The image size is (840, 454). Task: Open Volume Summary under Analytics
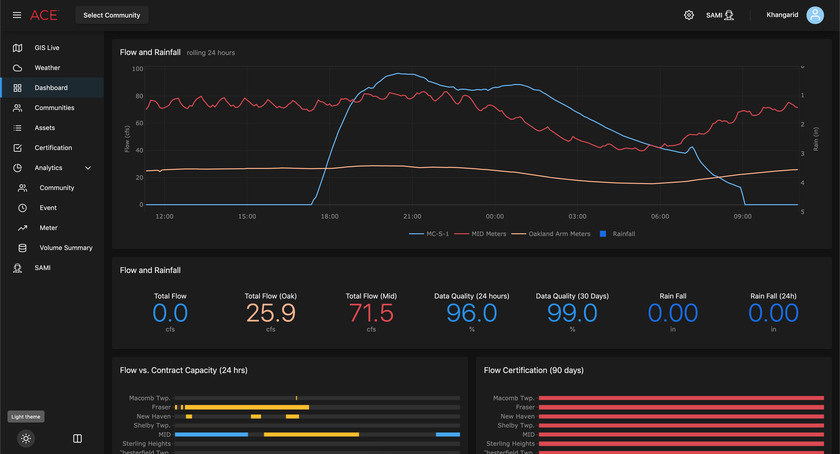point(66,248)
